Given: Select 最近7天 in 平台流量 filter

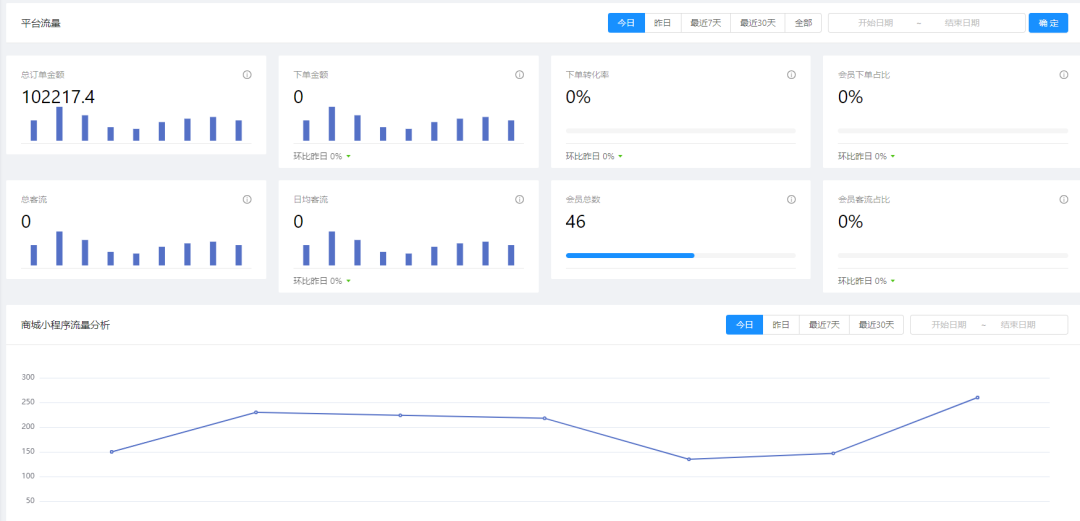Looking at the screenshot, I should point(706,23).
